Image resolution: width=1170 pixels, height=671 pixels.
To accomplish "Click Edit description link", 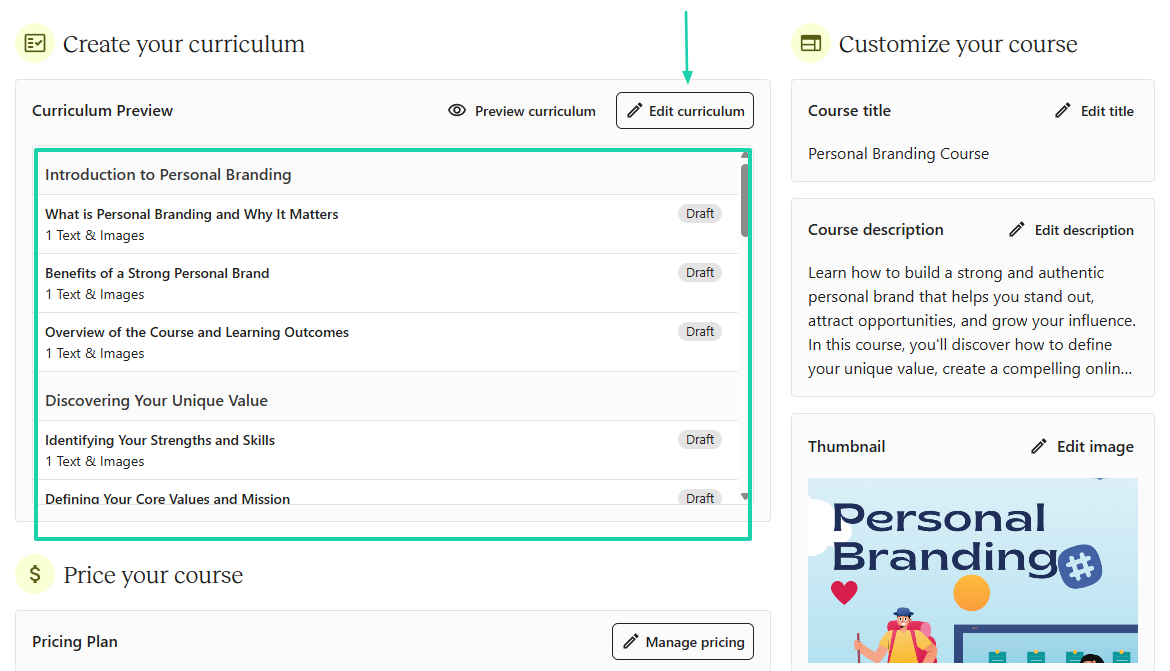I will (1071, 230).
